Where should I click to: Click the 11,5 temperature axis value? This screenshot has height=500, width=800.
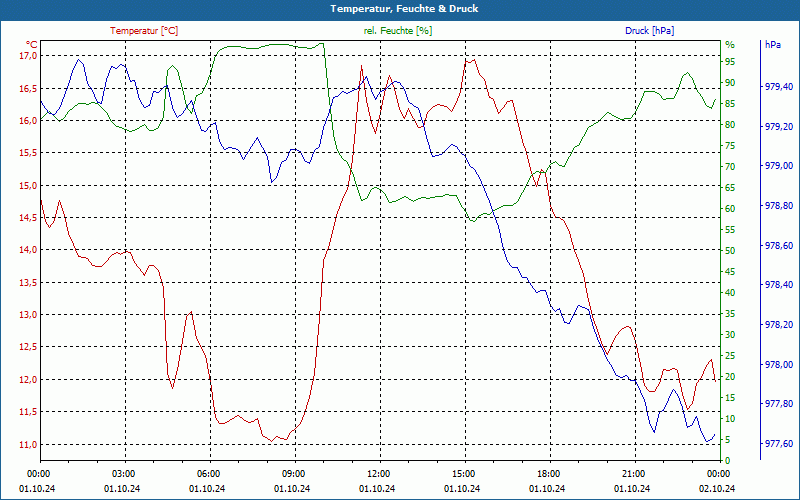click(x=28, y=412)
